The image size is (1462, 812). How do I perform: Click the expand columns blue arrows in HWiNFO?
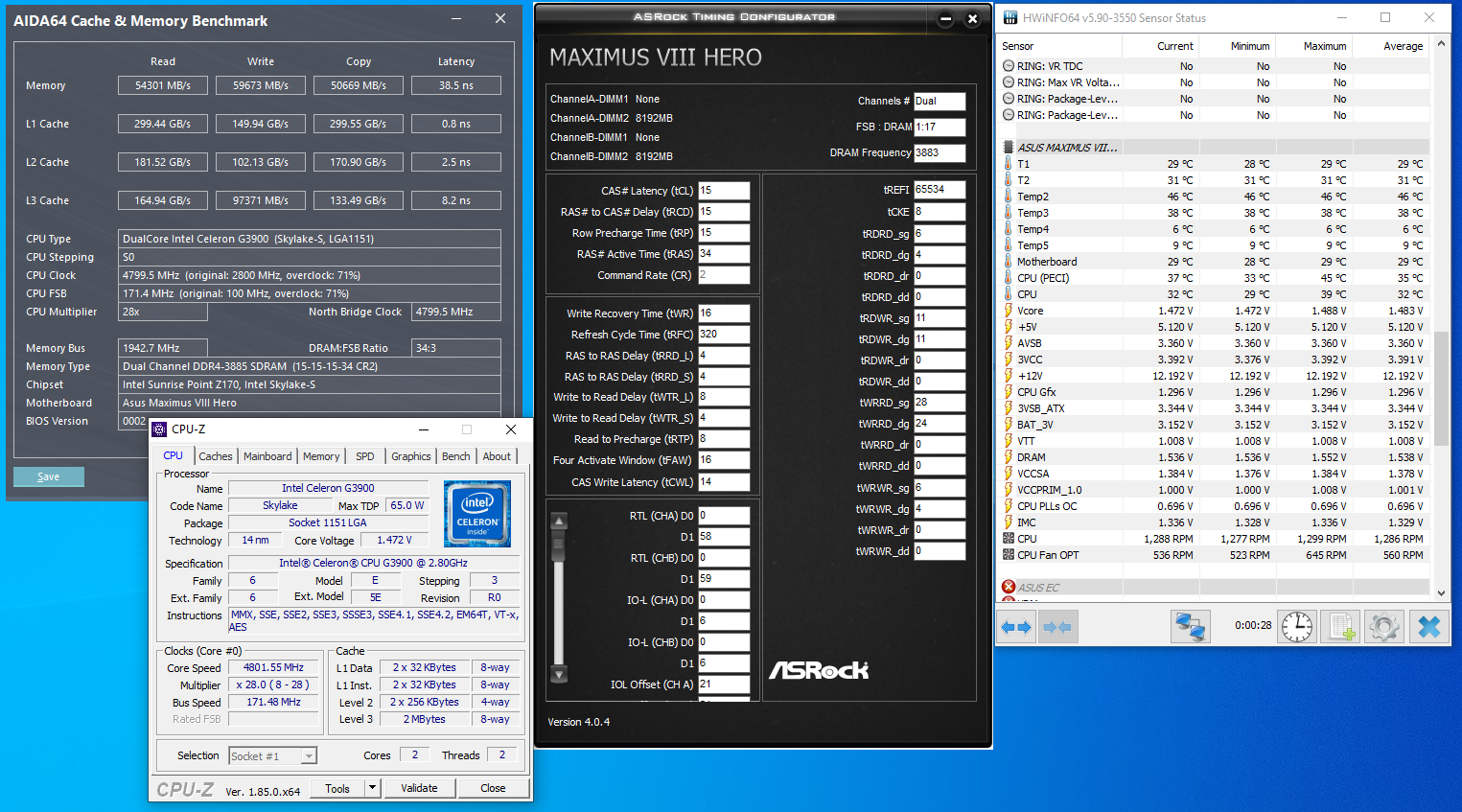point(1016,627)
